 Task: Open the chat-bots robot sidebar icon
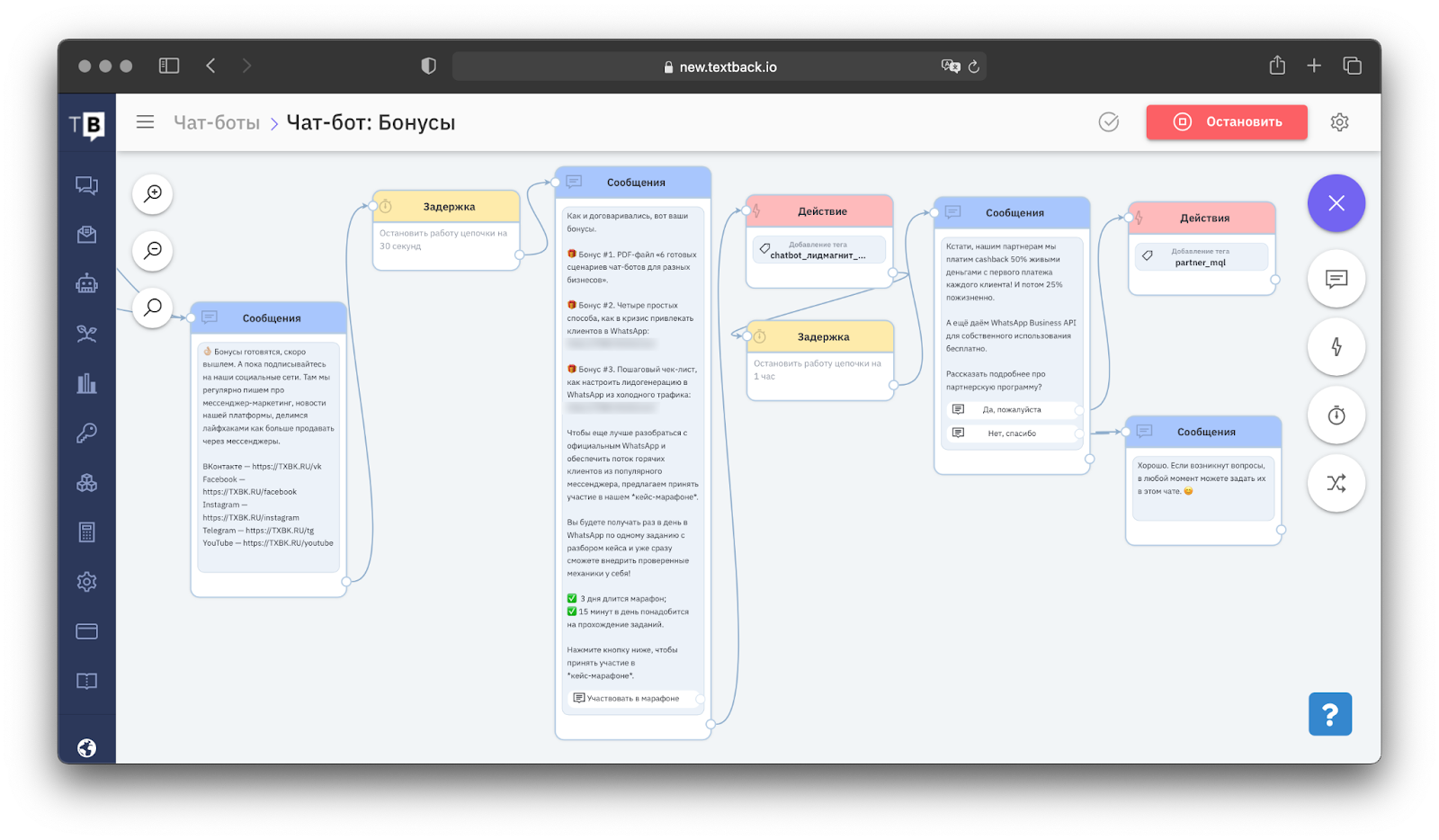(x=86, y=284)
